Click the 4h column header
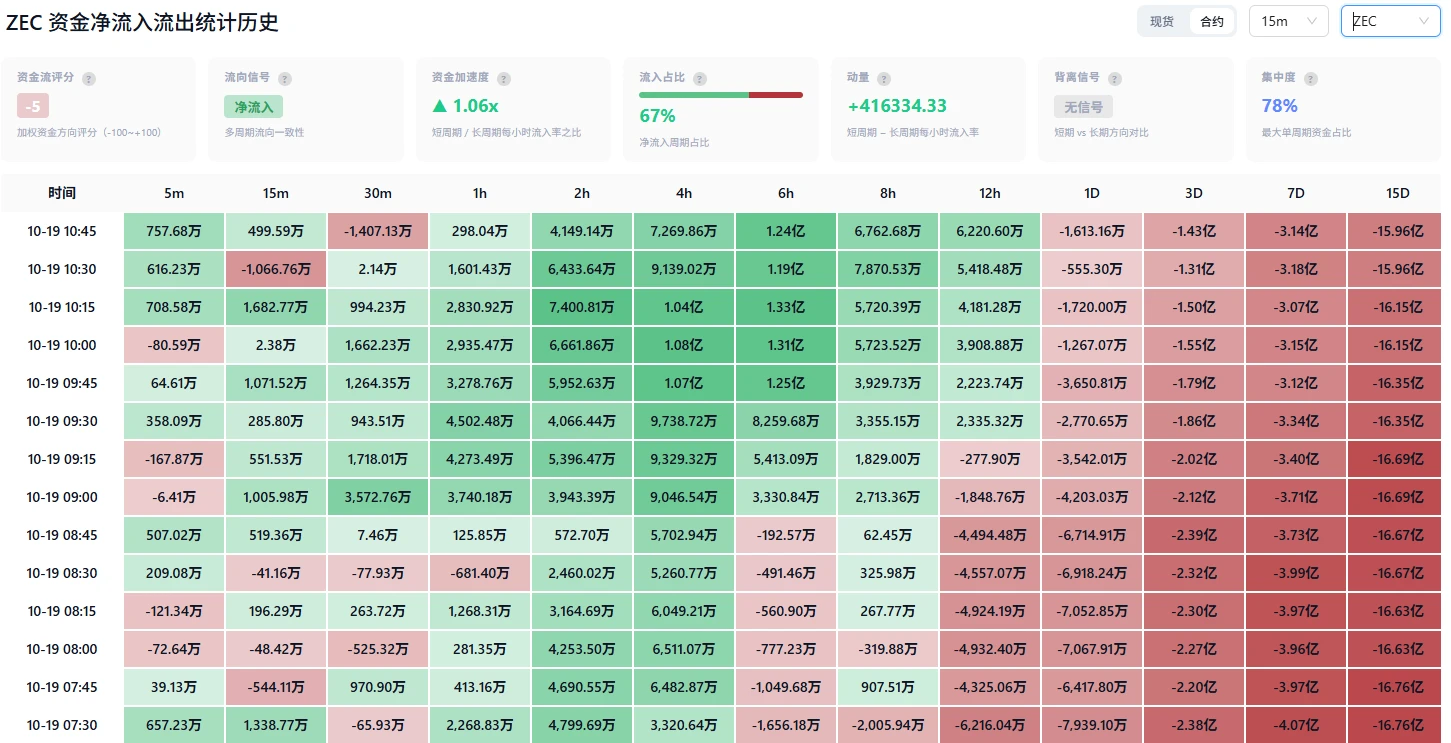Screen dimensions: 1451x743 coord(684,193)
